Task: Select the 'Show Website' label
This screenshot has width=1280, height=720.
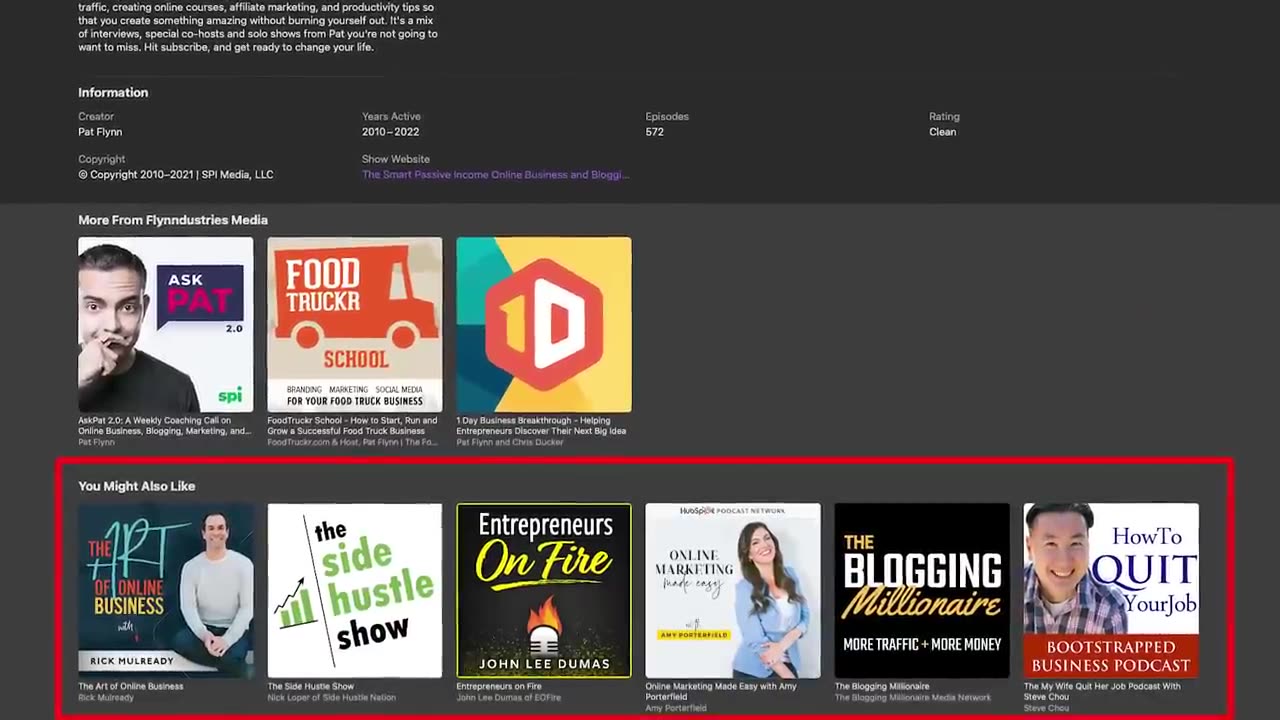Action: 396,159
